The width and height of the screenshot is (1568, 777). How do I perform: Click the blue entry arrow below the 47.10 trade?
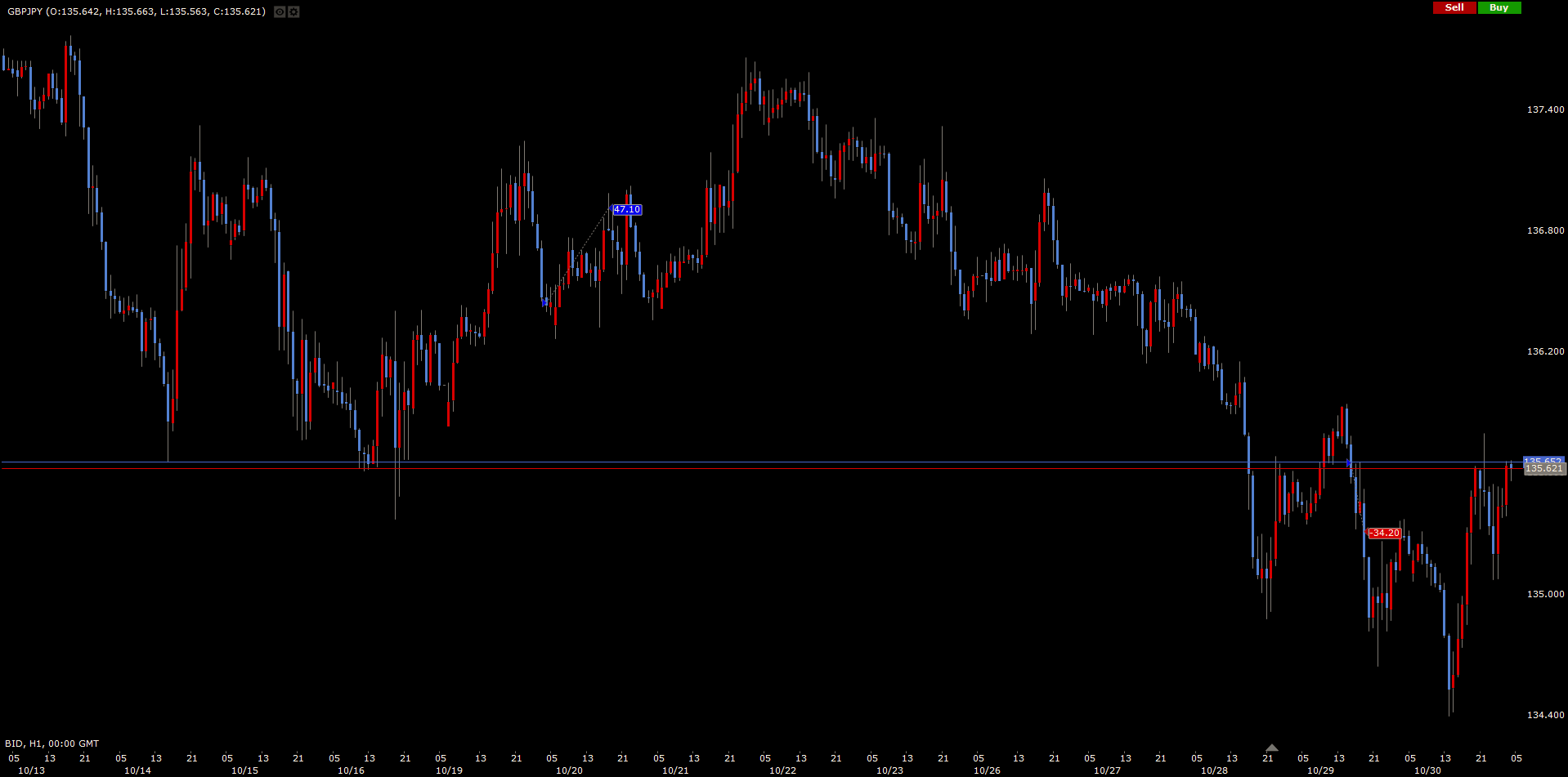coord(545,302)
